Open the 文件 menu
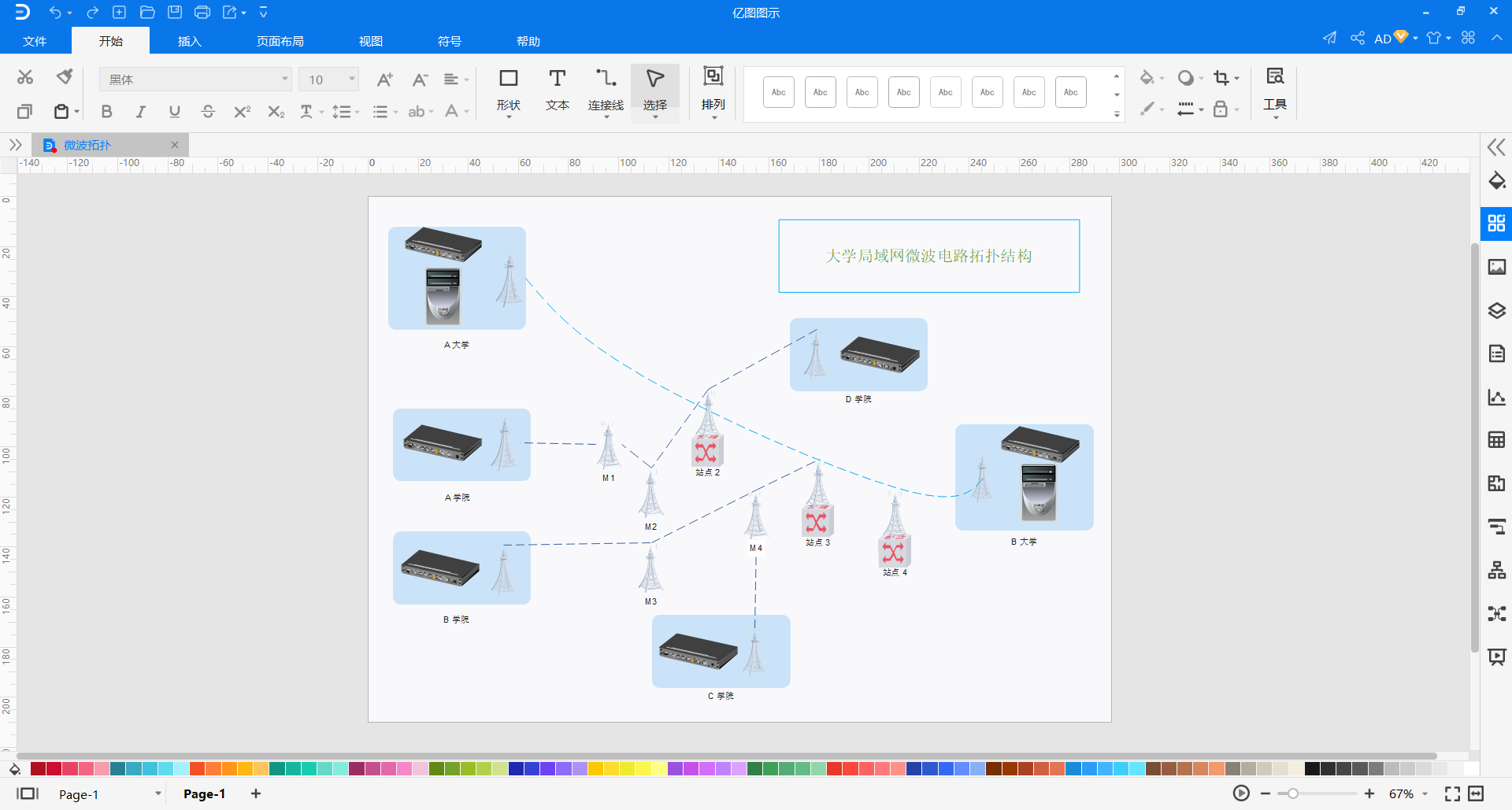The width and height of the screenshot is (1512, 810). pyautogui.click(x=35, y=41)
